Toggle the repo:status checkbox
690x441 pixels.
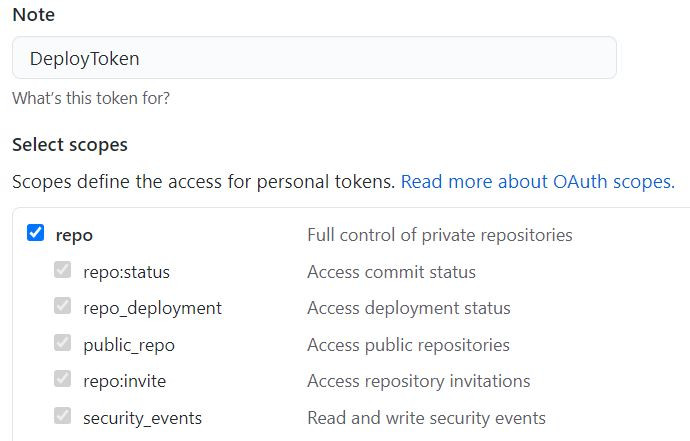(x=63, y=271)
